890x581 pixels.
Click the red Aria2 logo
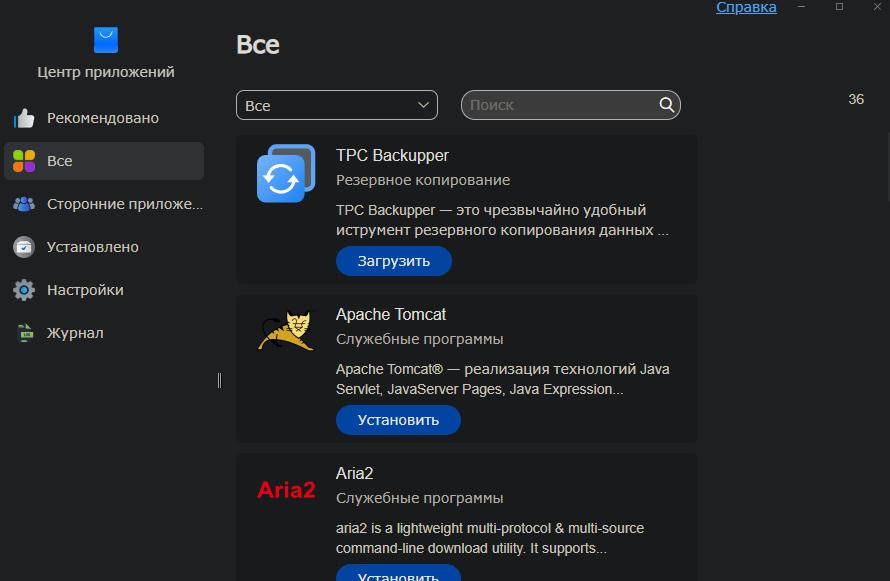pos(286,490)
